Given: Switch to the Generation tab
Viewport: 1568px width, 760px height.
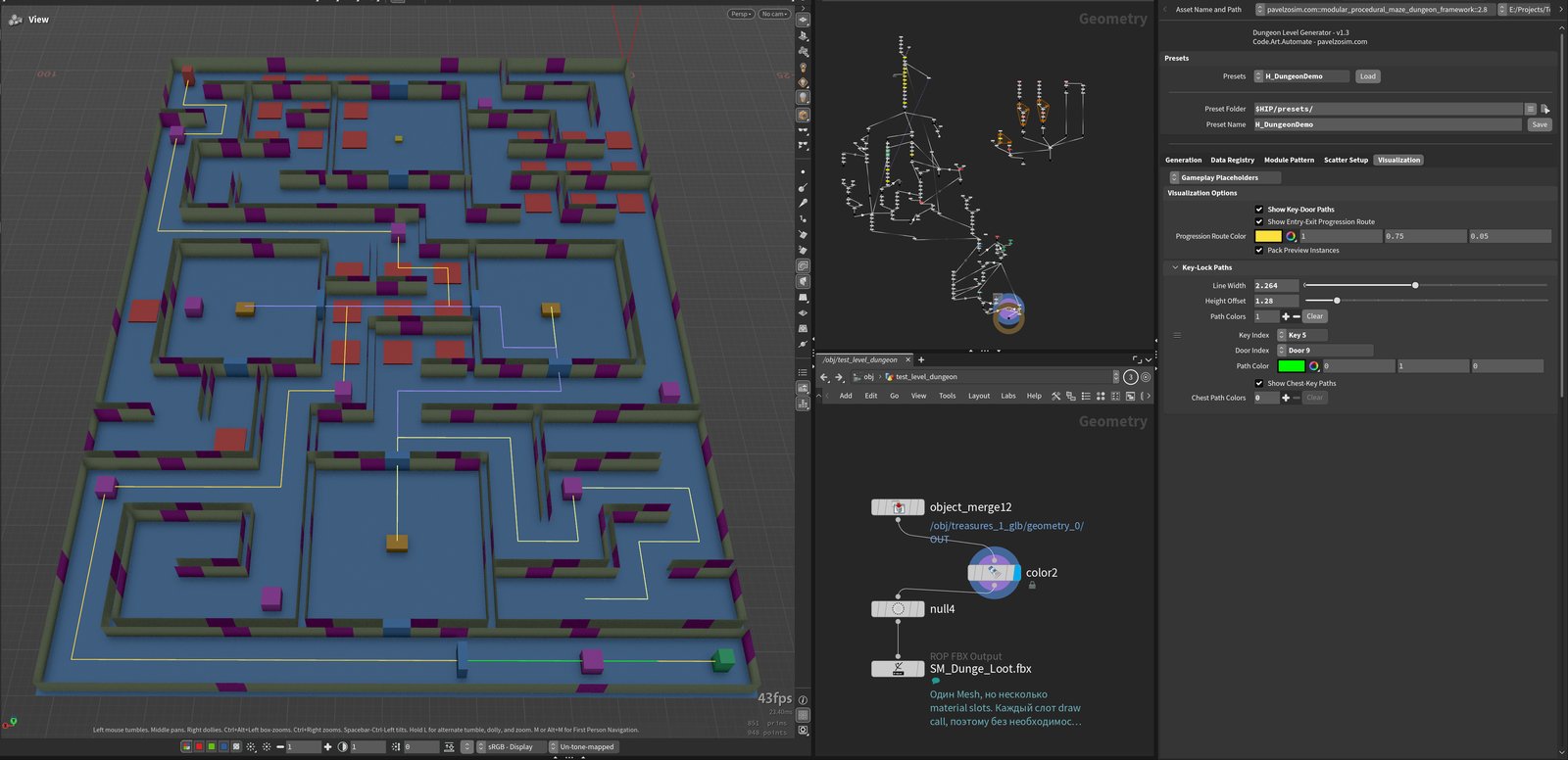Looking at the screenshot, I should point(1183,160).
